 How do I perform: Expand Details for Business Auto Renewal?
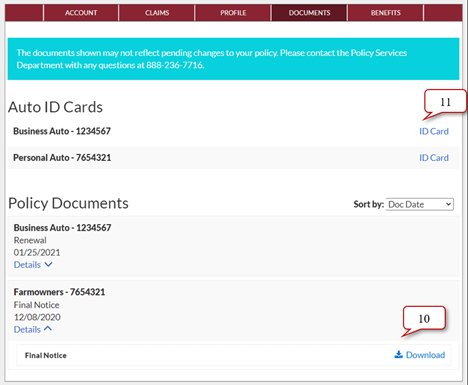coord(33,265)
